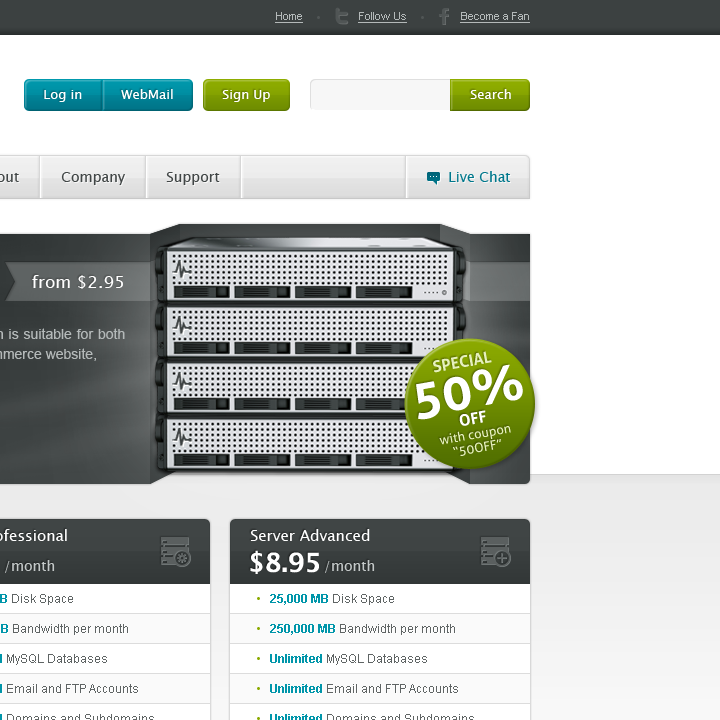720x720 pixels.
Task: Focus the search input field
Action: click(x=380, y=95)
